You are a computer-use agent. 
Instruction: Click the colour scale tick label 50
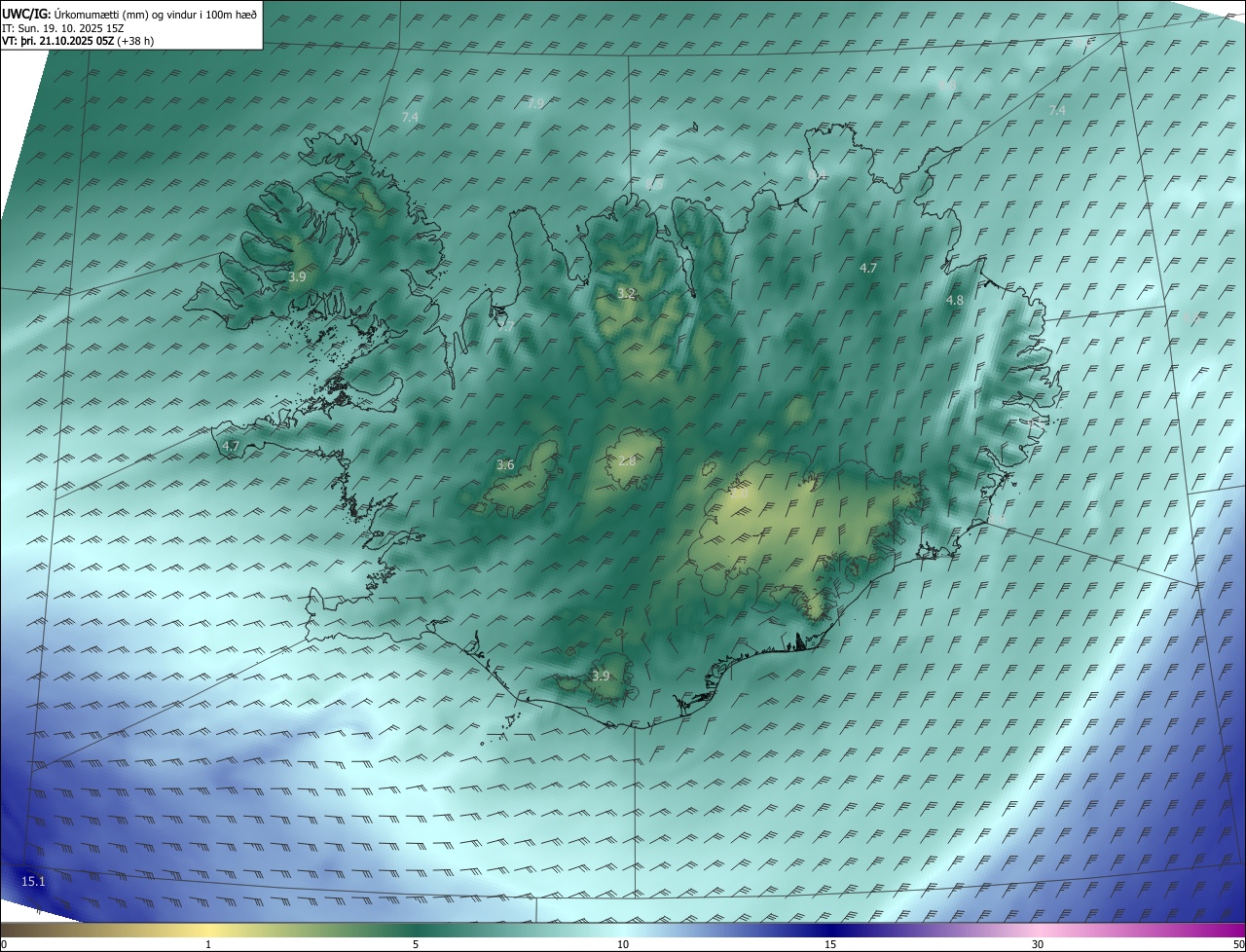pyautogui.click(x=1238, y=944)
